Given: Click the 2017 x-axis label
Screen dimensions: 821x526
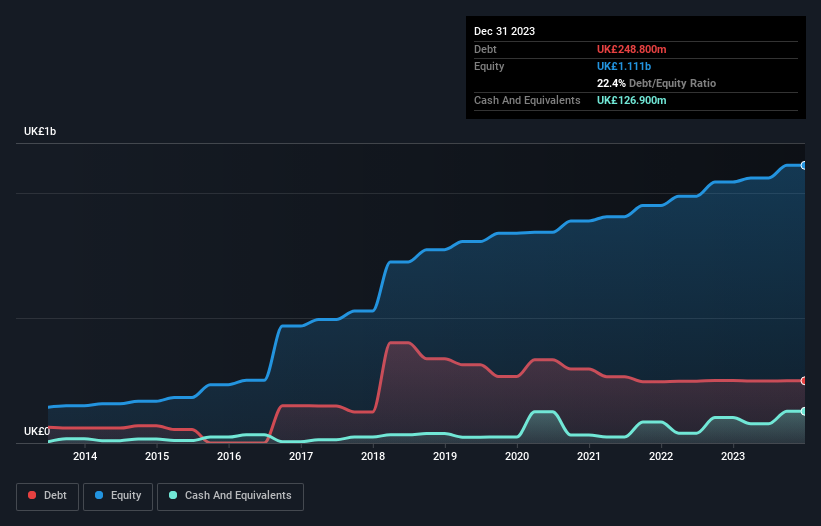Looking at the screenshot, I should point(301,456).
